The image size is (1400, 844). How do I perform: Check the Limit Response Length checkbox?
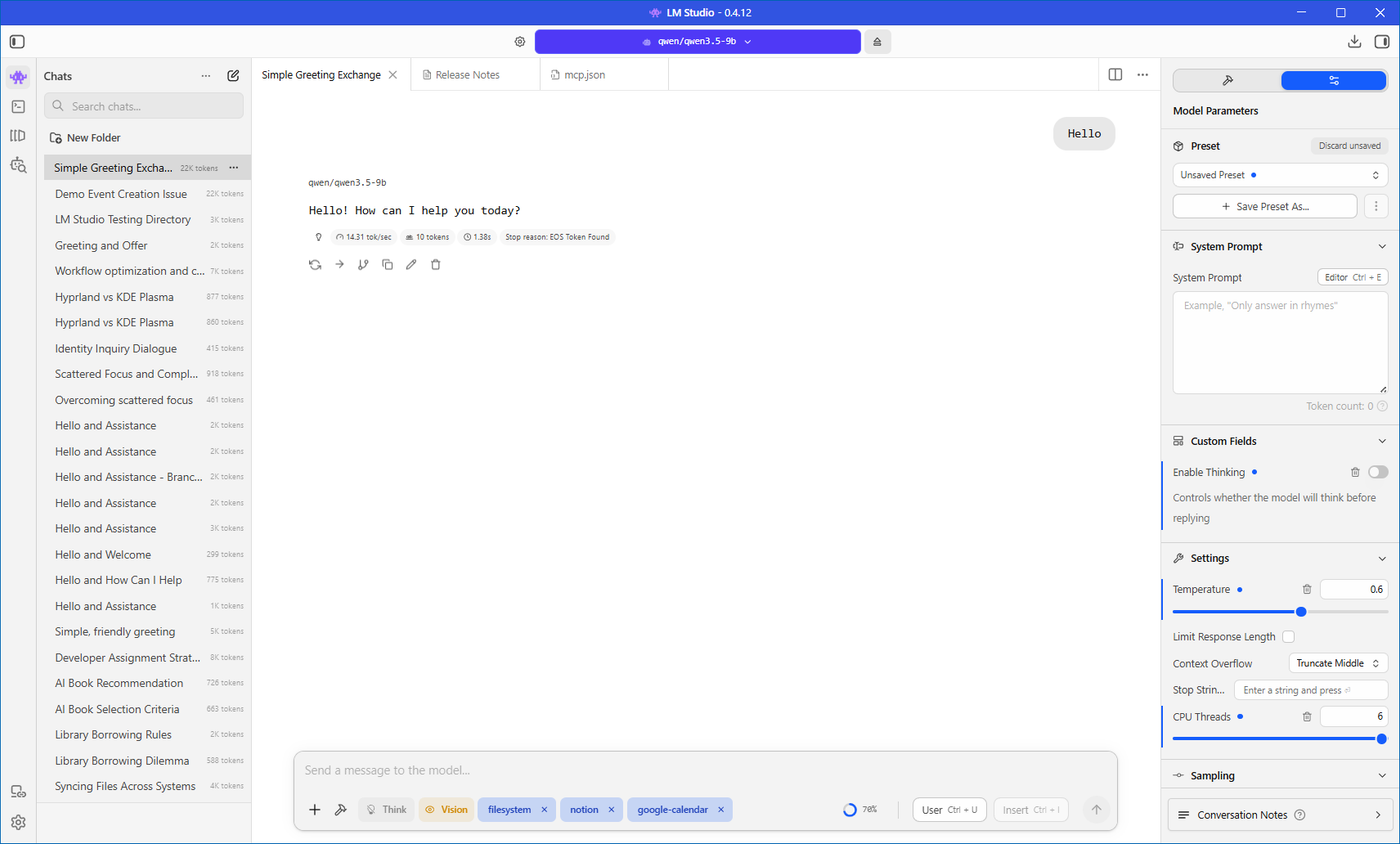pyautogui.click(x=1288, y=637)
